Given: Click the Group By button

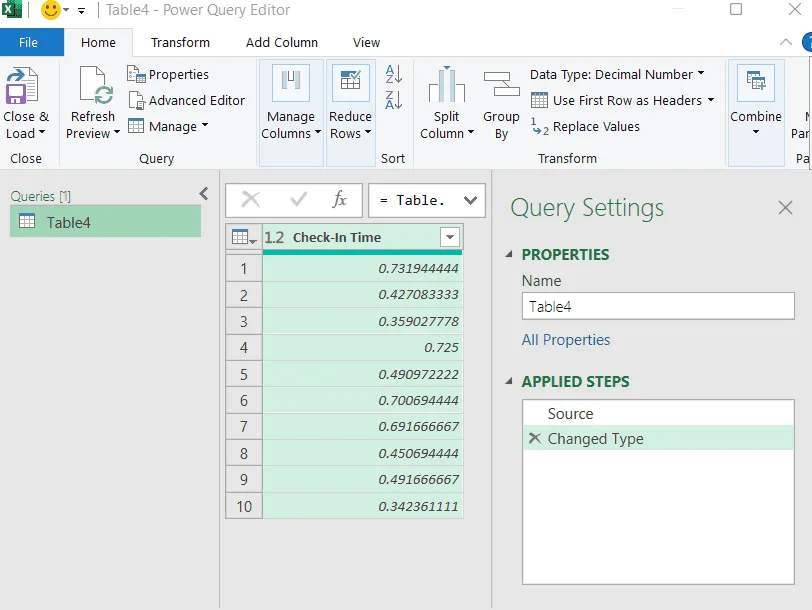Looking at the screenshot, I should [501, 104].
